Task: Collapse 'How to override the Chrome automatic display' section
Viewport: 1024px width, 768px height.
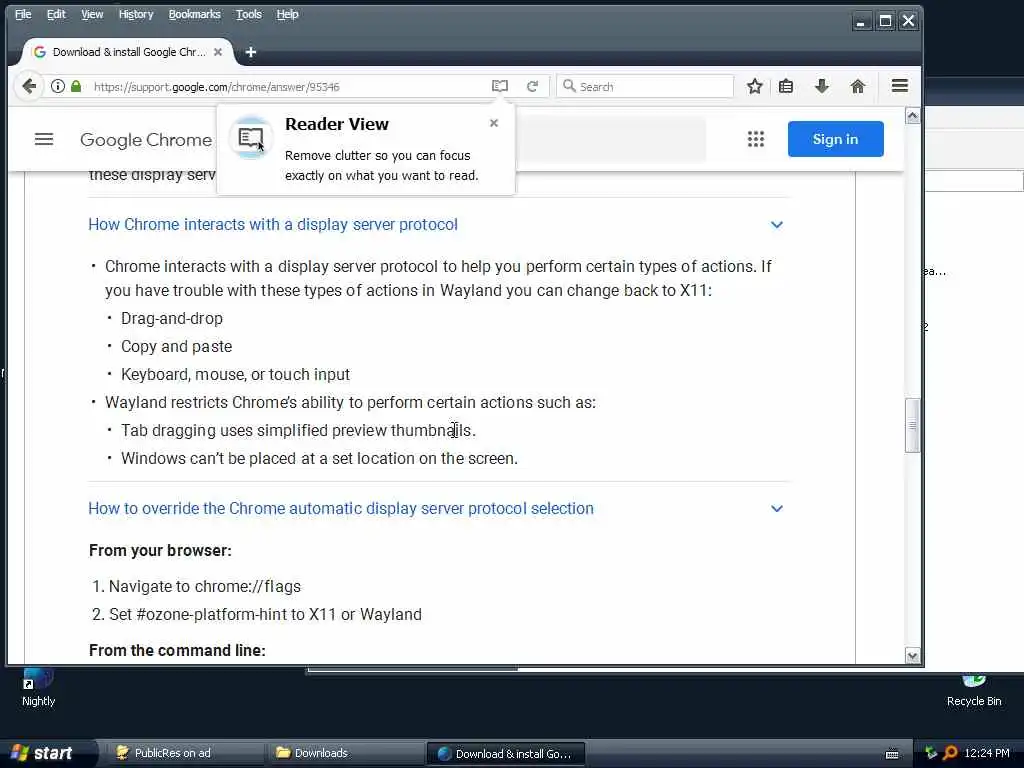Action: pos(776,509)
